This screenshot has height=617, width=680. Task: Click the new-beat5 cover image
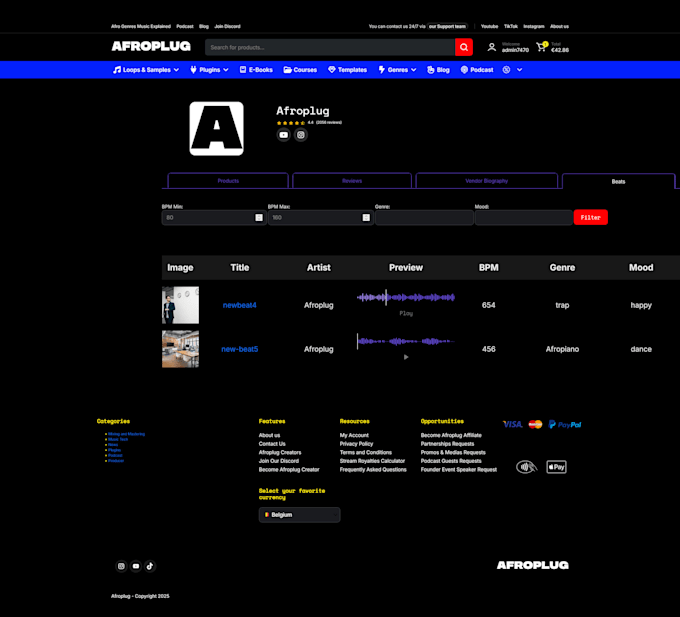pos(180,349)
